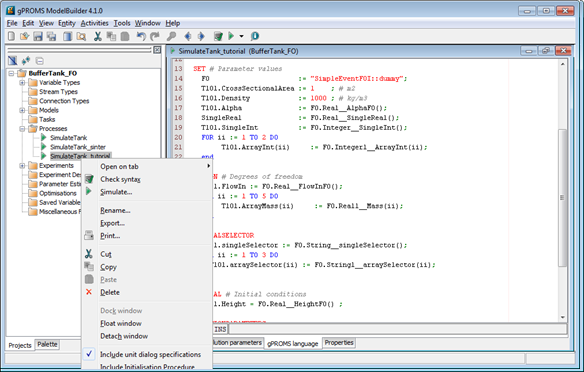
Task: Open the 'Open on tab' submenu
Action: pos(147,166)
